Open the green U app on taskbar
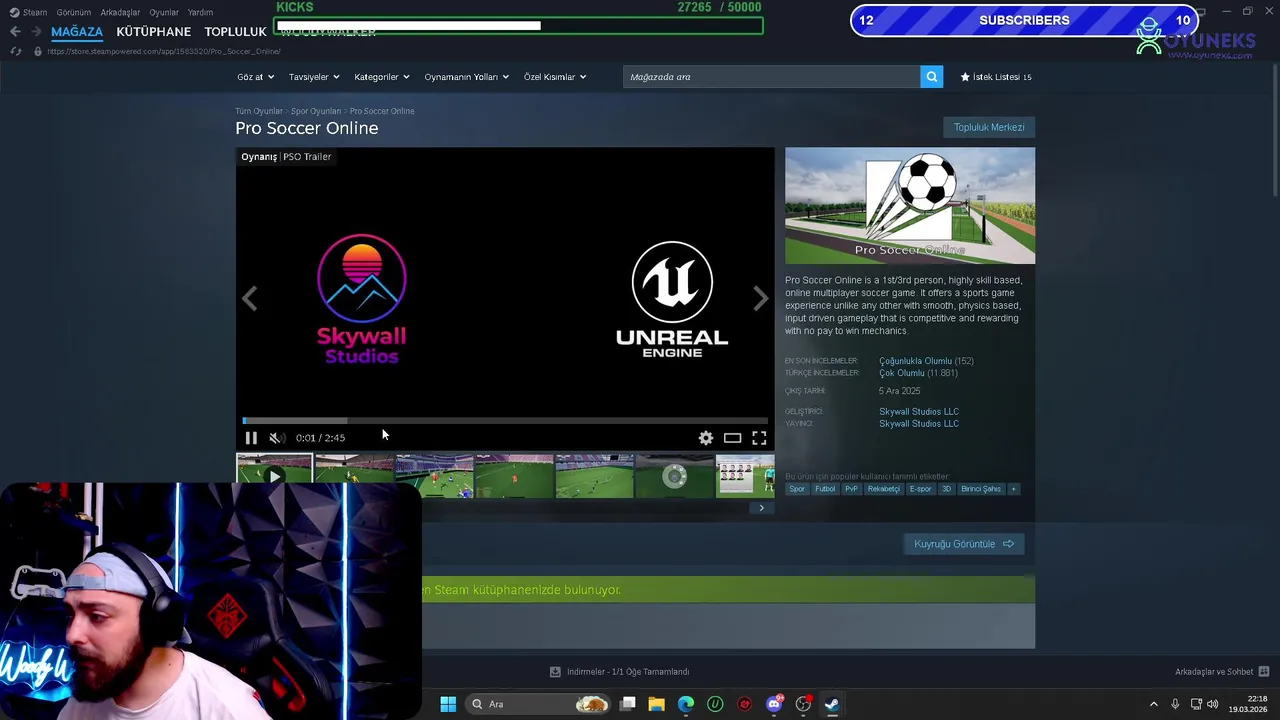Screen dimensions: 1280x720 tap(715, 704)
